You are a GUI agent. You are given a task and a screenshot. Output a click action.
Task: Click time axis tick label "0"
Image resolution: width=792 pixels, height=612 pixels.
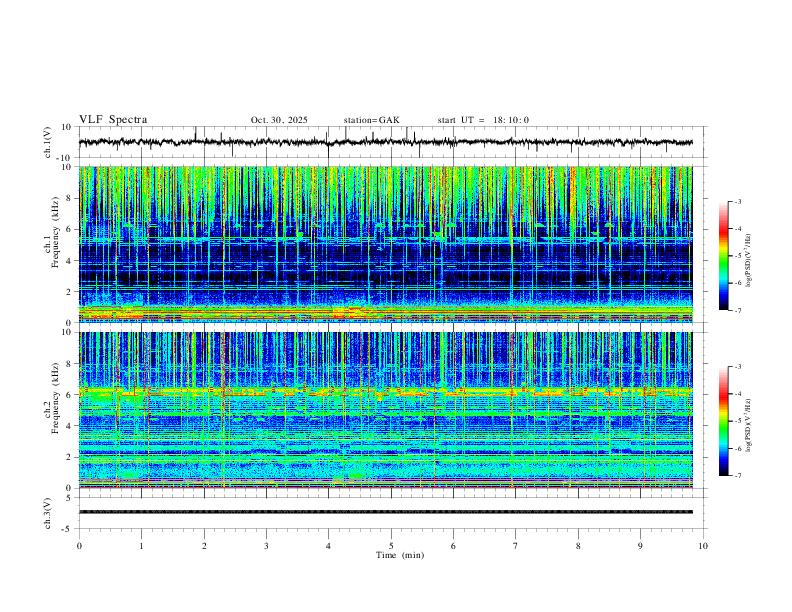(79, 546)
